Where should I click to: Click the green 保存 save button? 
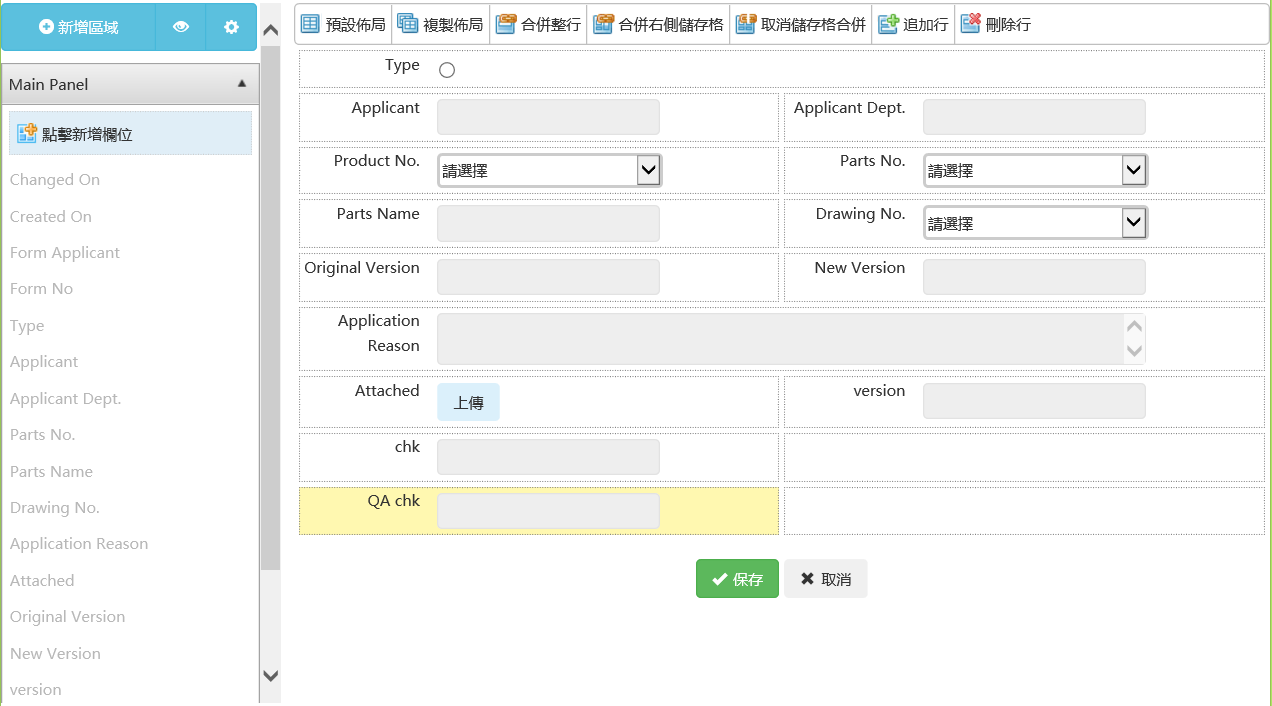point(737,579)
